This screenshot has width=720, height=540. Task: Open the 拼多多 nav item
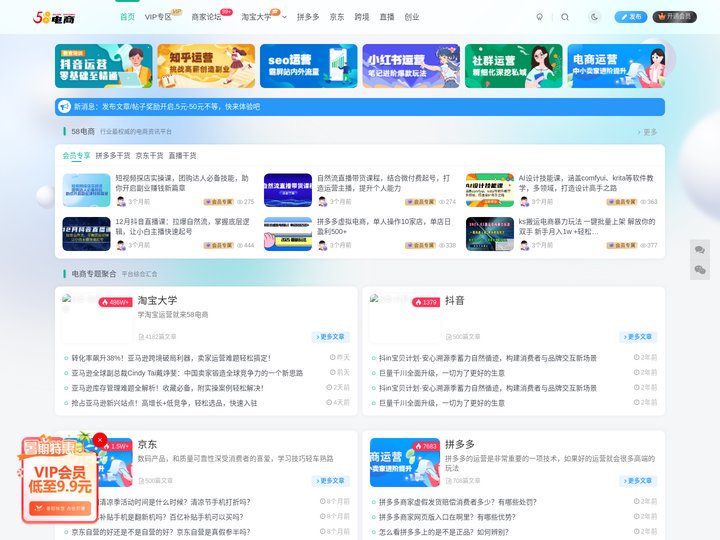(x=308, y=17)
